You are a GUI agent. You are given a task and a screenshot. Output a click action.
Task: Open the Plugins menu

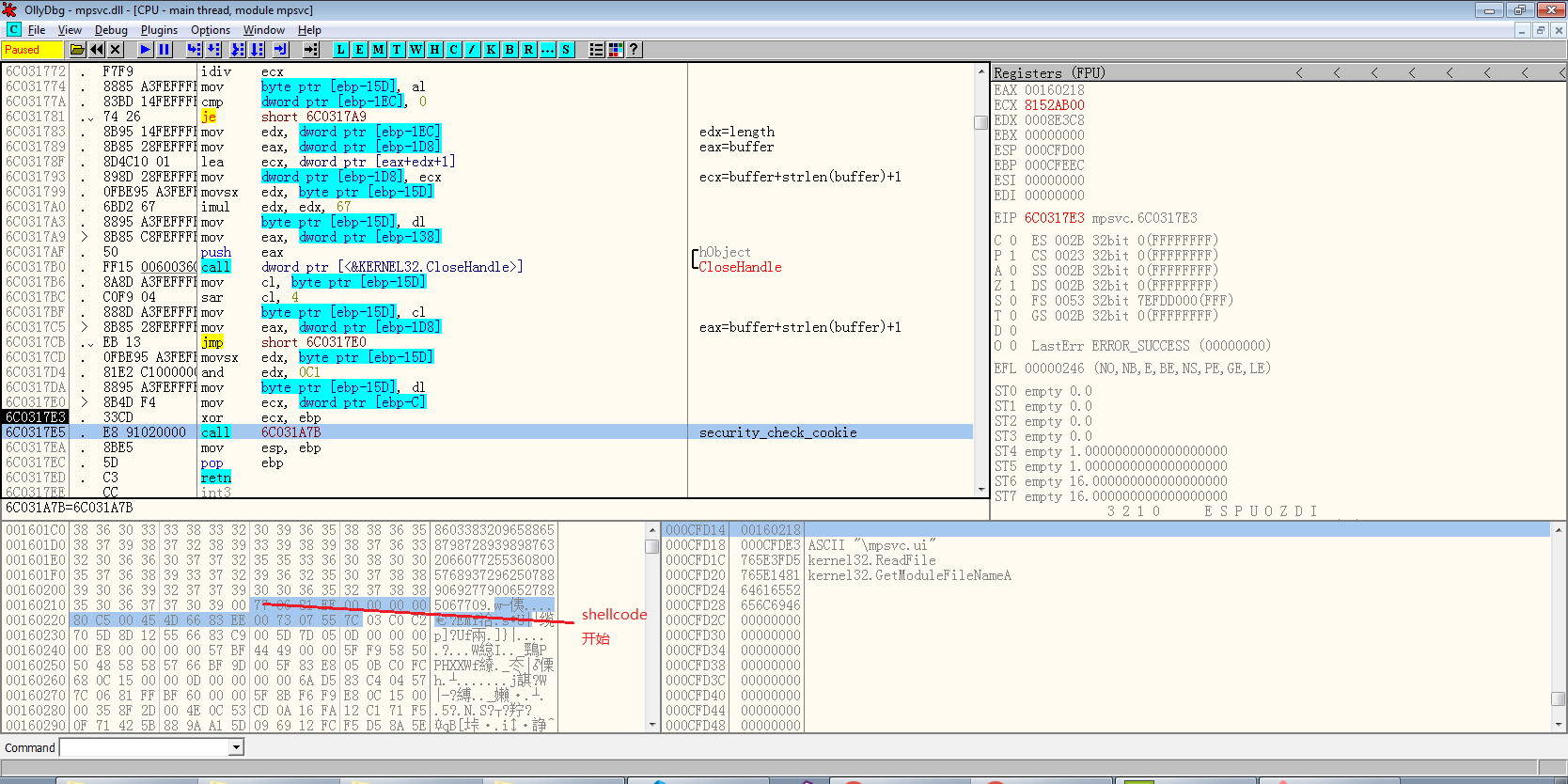pos(159,30)
